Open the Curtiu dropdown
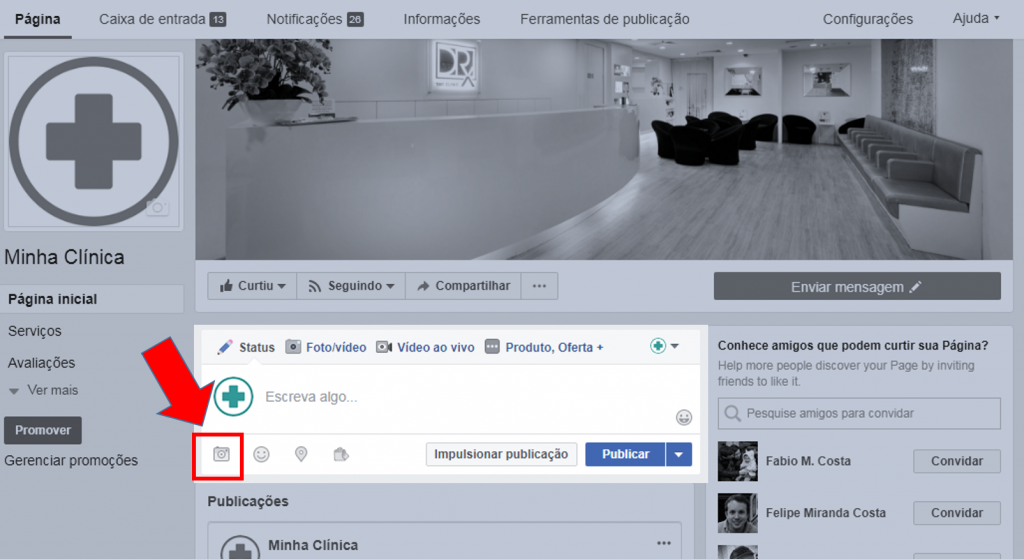The width and height of the screenshot is (1024, 559). (252, 286)
